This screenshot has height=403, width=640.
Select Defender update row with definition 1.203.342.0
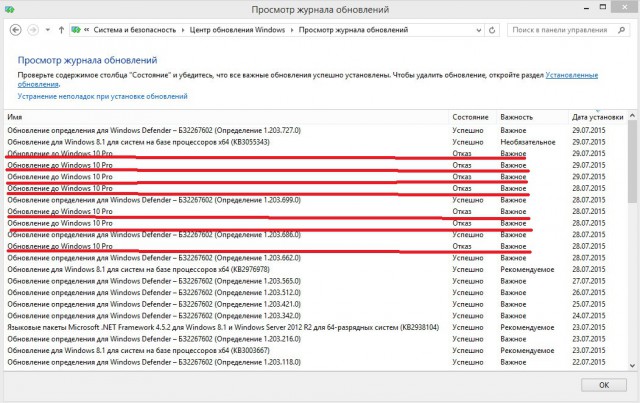[314, 316]
